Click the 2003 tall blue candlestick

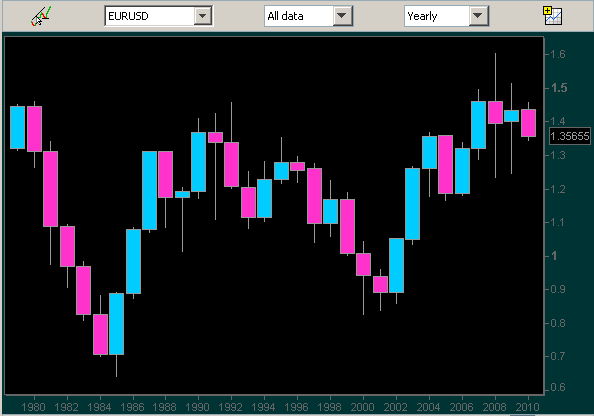(x=413, y=204)
